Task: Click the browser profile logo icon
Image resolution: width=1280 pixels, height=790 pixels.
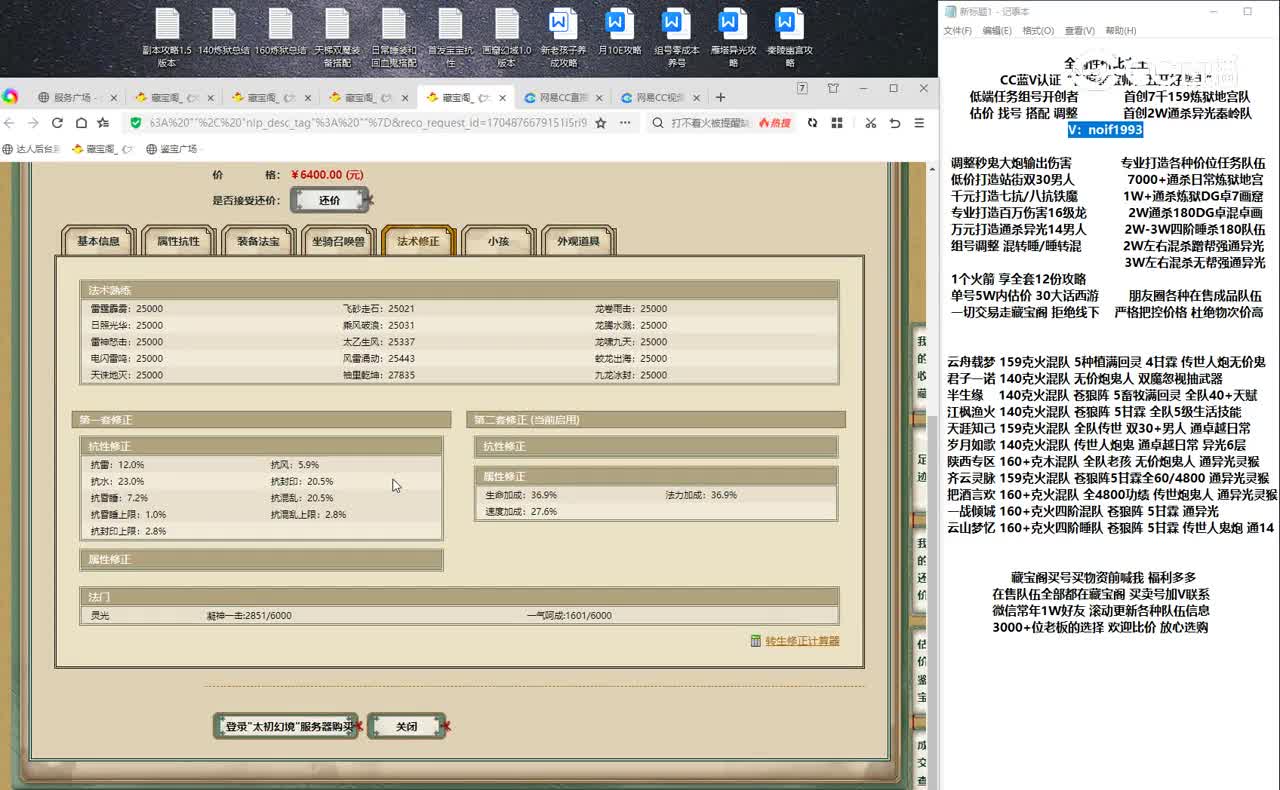Action: 10,97
